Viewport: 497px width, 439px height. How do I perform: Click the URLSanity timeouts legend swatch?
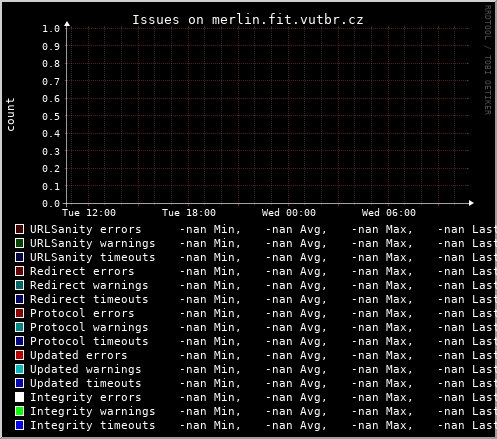click(x=20, y=257)
